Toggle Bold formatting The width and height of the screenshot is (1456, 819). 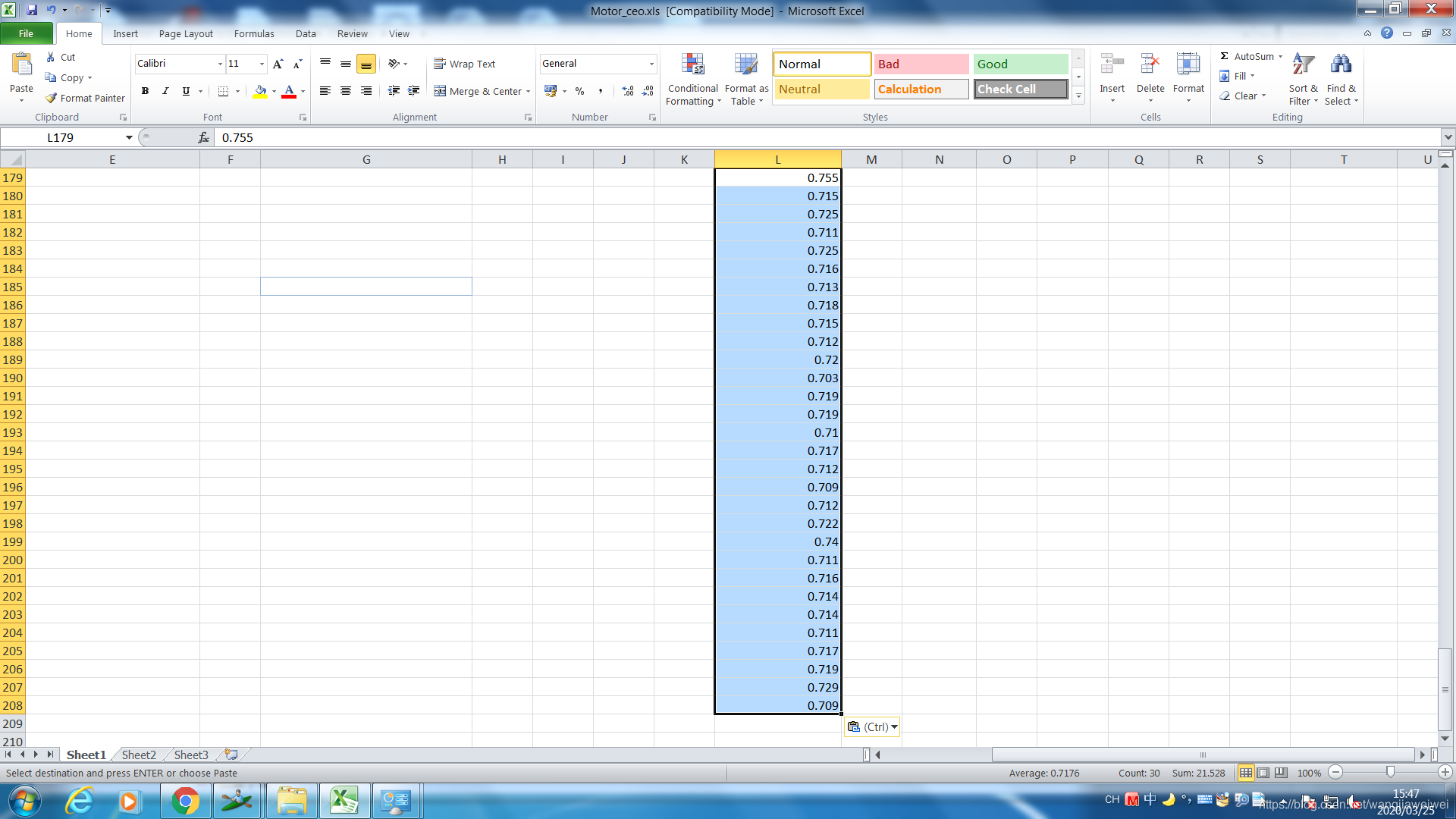tap(145, 91)
